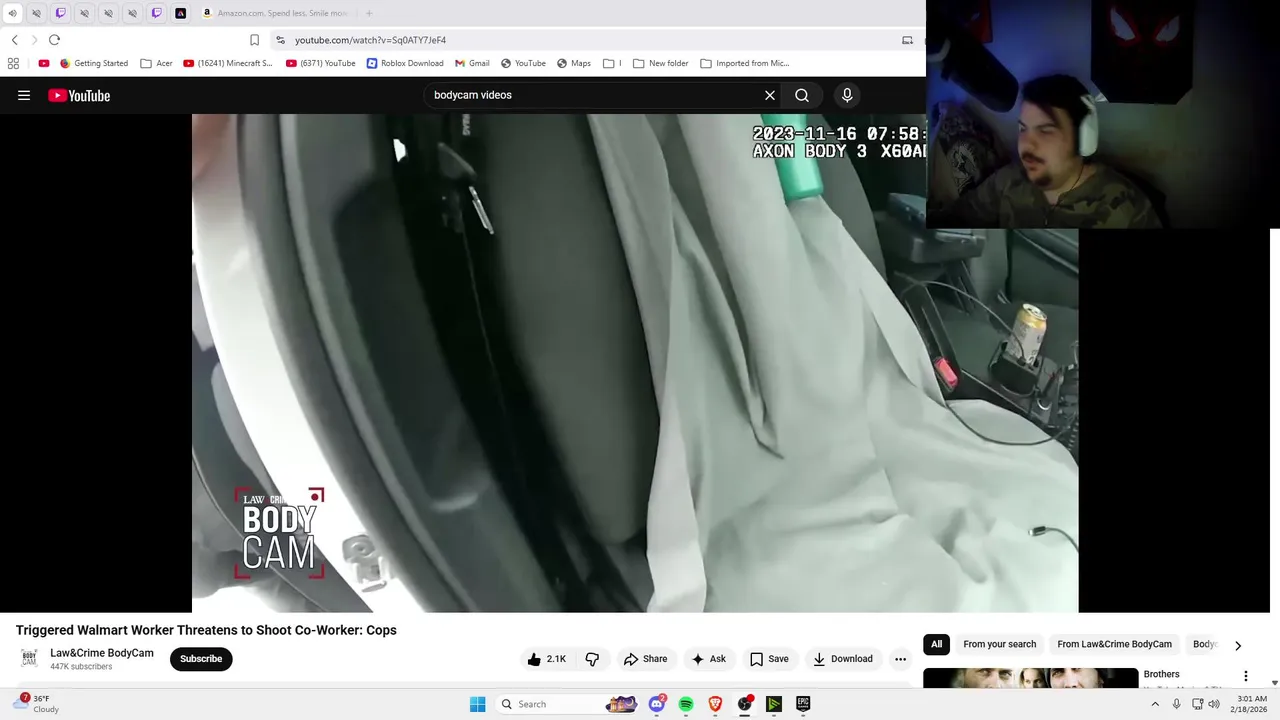Open the Acer bookmarks folder

pos(156,63)
